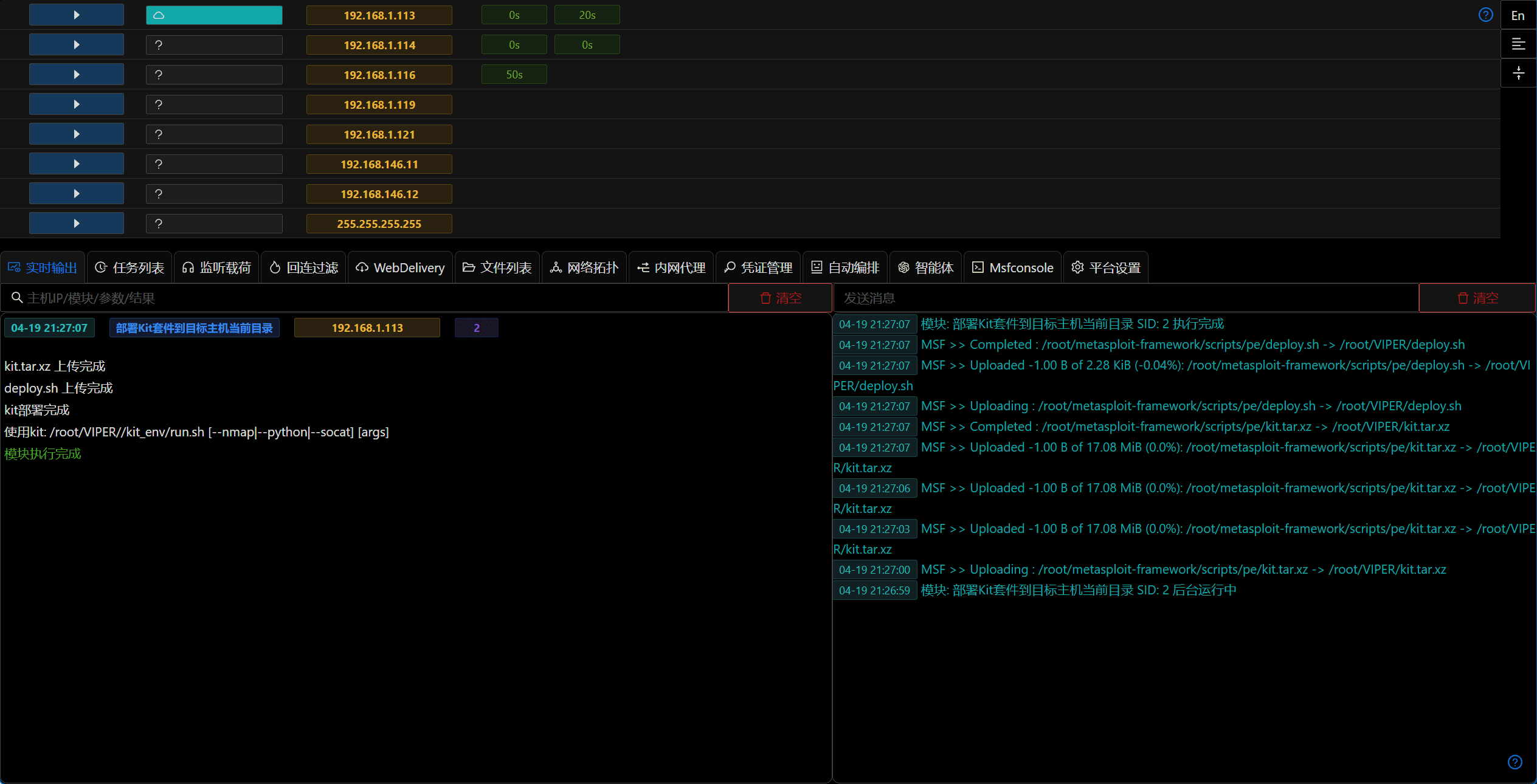1537x784 pixels.
Task: Expand the row for host 192.168.1.114
Action: coord(77,44)
